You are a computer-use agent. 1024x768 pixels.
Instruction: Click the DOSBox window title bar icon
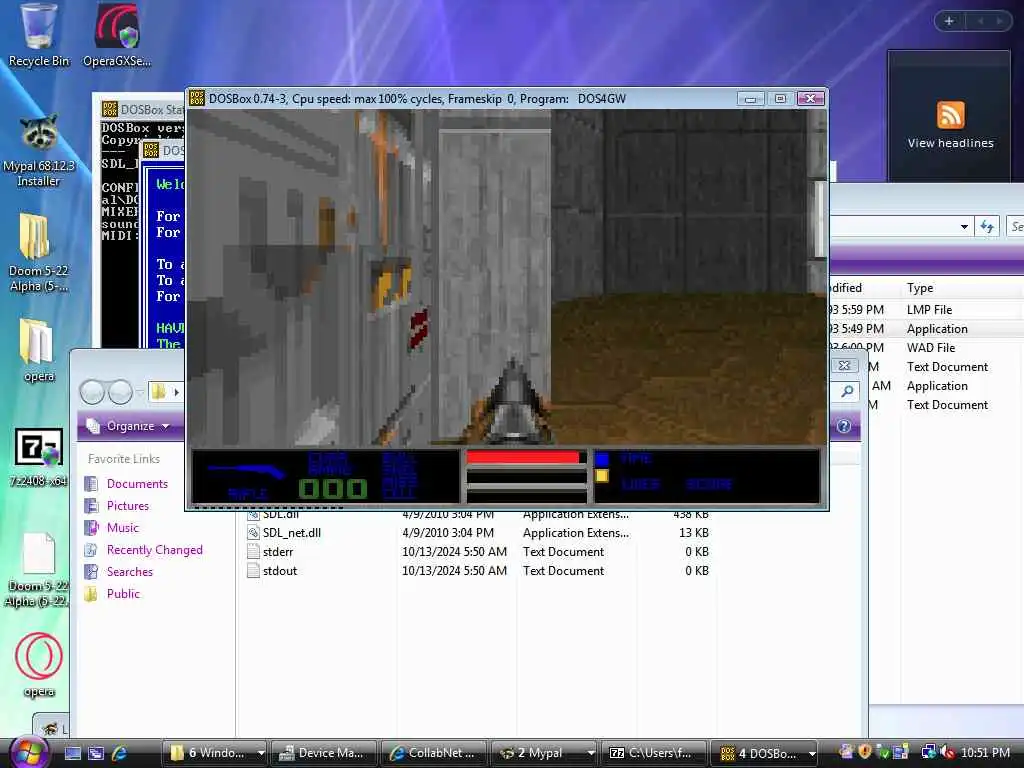click(x=197, y=99)
